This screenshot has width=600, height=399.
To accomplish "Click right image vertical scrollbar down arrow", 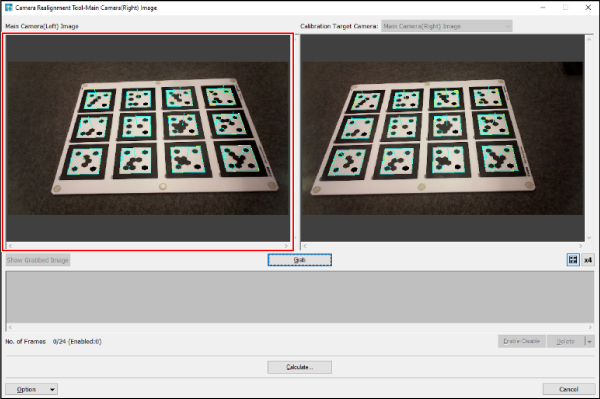I will pyautogui.click(x=589, y=238).
